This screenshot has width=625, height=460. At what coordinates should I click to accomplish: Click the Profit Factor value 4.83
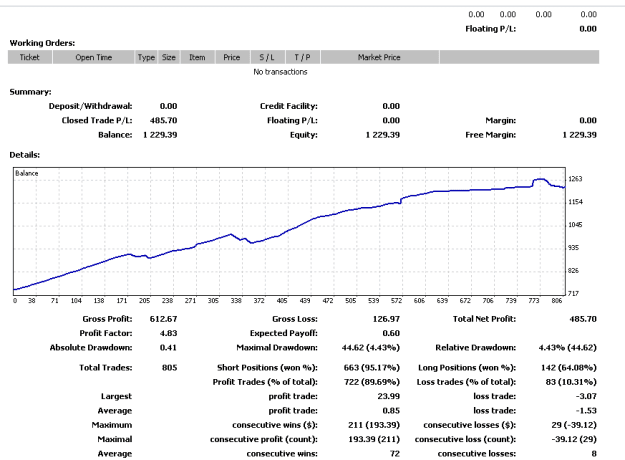tap(168, 333)
